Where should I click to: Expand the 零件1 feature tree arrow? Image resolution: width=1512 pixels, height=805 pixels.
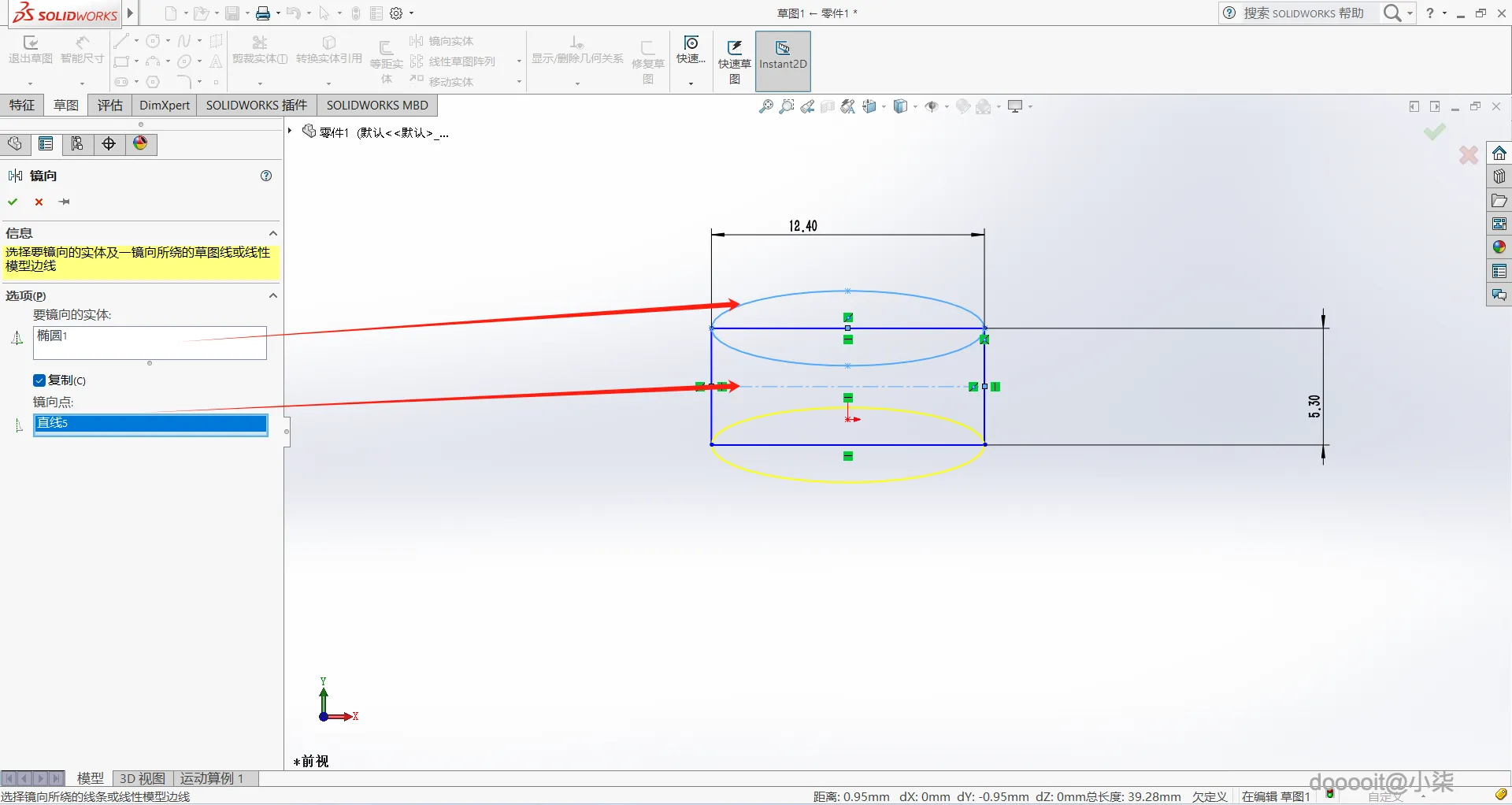(x=290, y=131)
